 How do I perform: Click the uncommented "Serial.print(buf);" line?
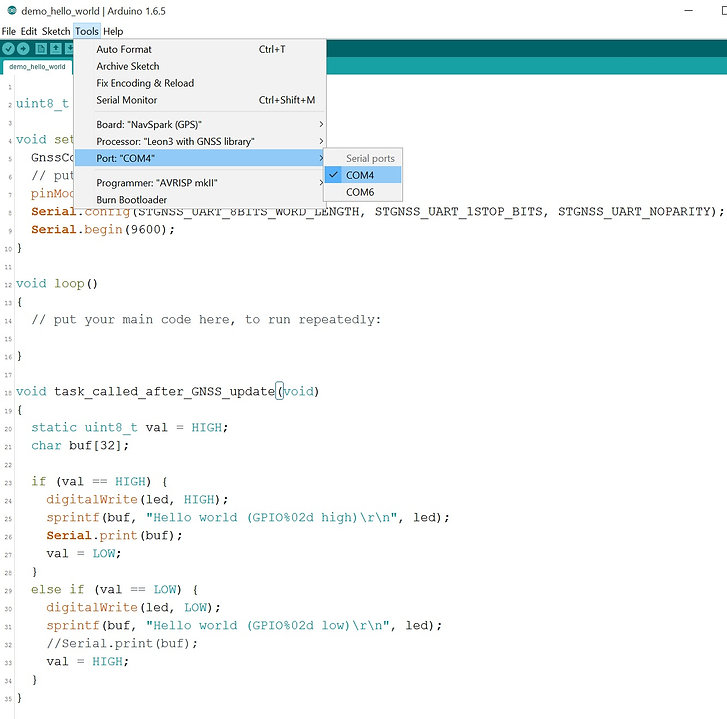pos(115,535)
